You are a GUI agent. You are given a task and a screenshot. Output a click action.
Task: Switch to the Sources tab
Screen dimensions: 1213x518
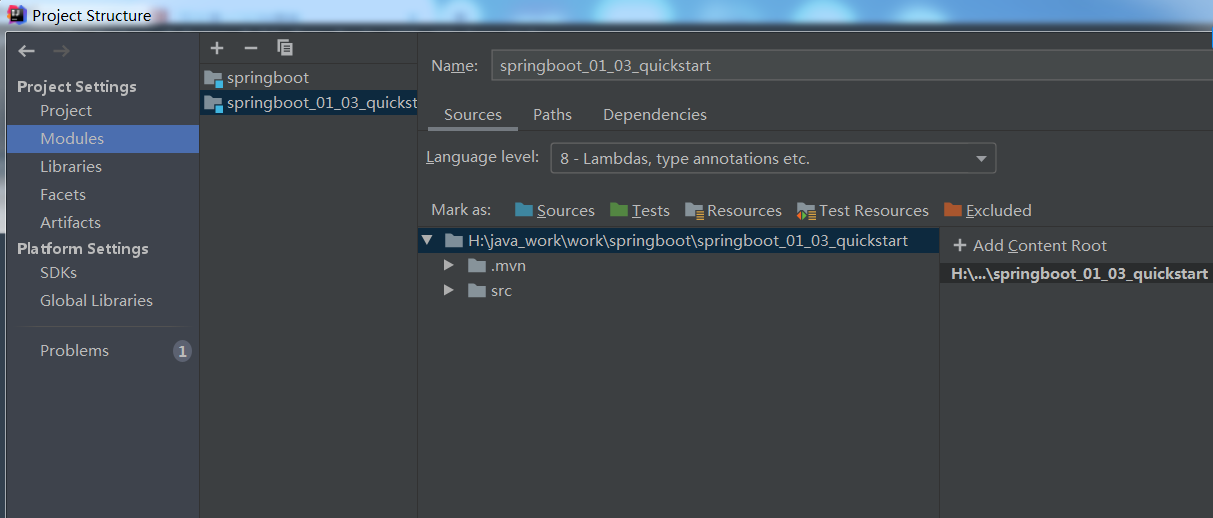click(x=473, y=115)
